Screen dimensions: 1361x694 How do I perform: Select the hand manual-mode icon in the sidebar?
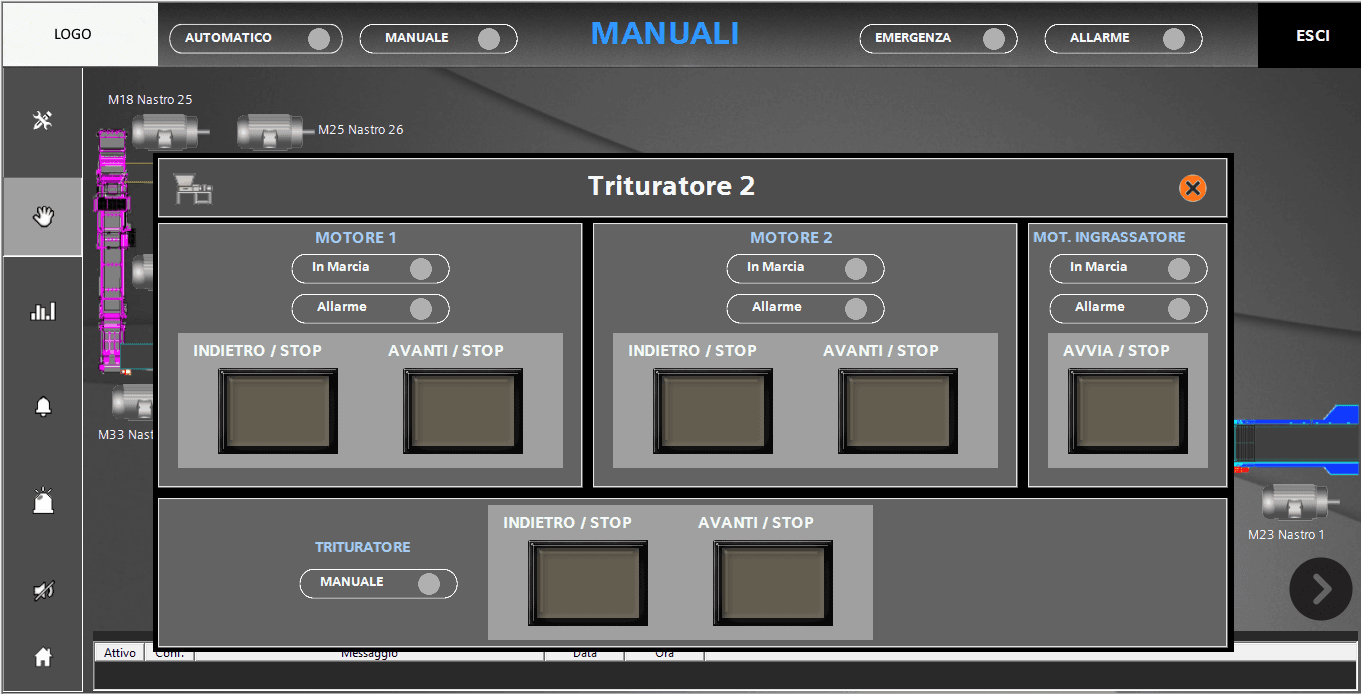pos(42,216)
